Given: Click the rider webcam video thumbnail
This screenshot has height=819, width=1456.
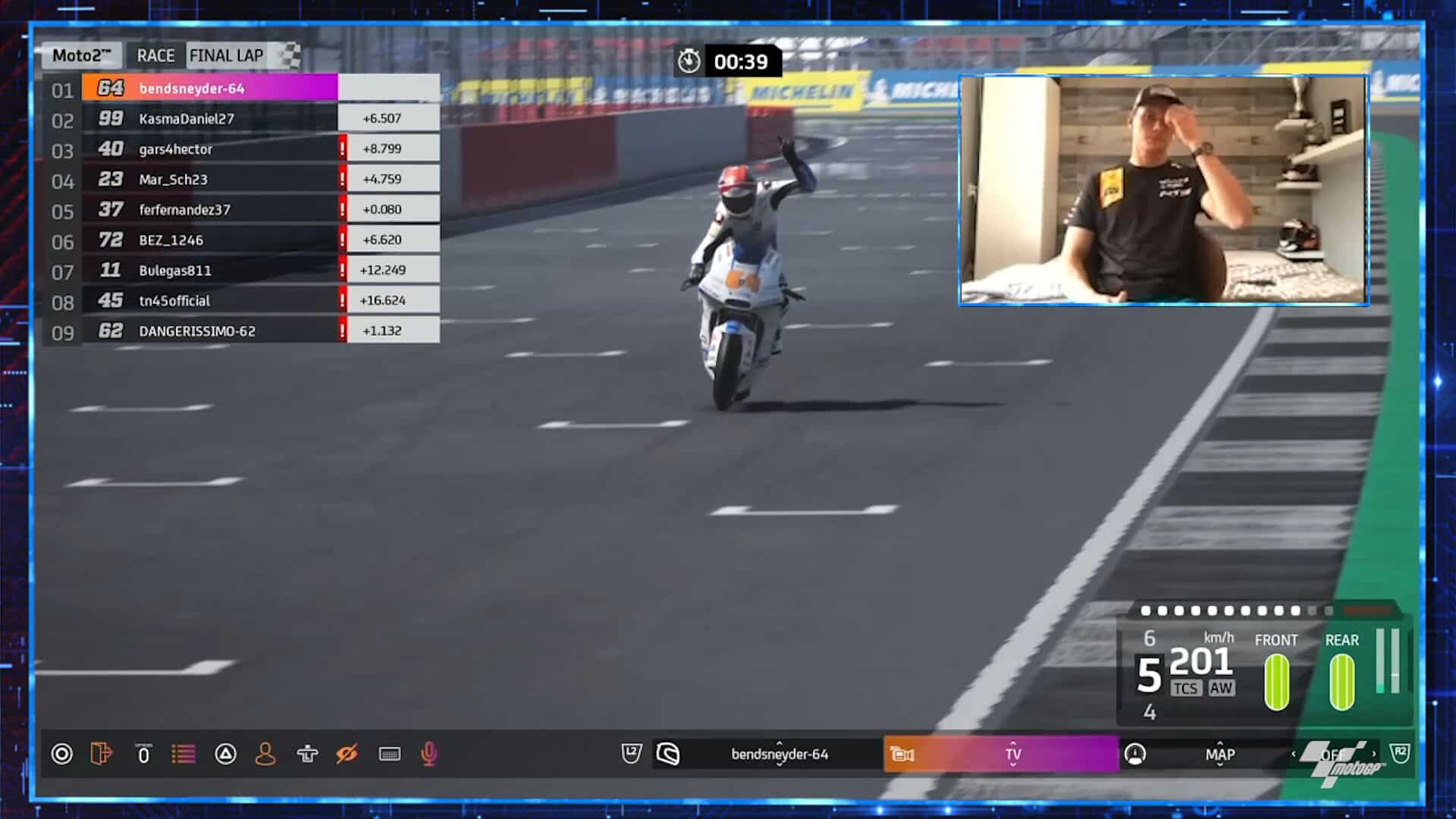Looking at the screenshot, I should (x=1163, y=190).
